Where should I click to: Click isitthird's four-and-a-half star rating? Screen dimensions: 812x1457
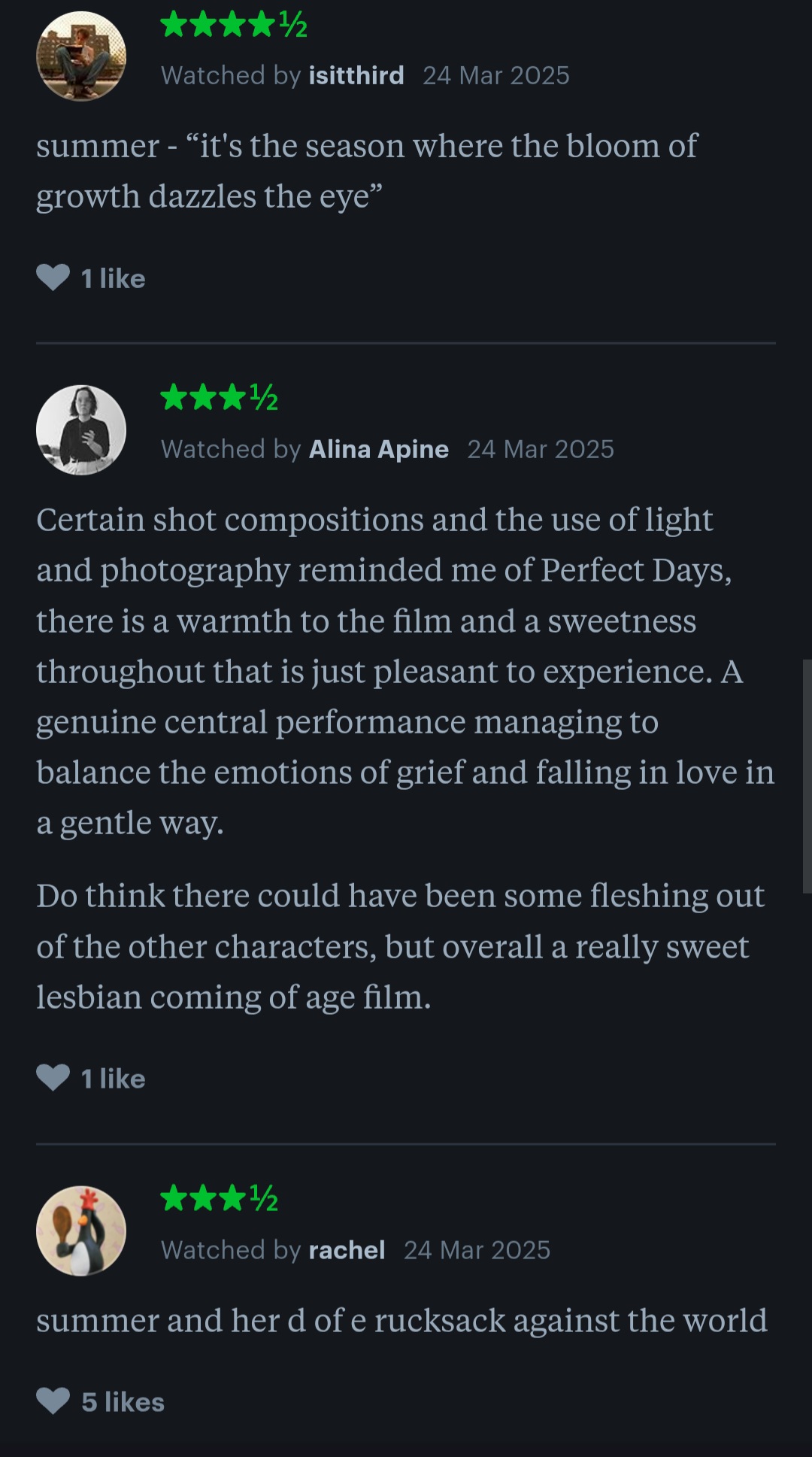(233, 26)
